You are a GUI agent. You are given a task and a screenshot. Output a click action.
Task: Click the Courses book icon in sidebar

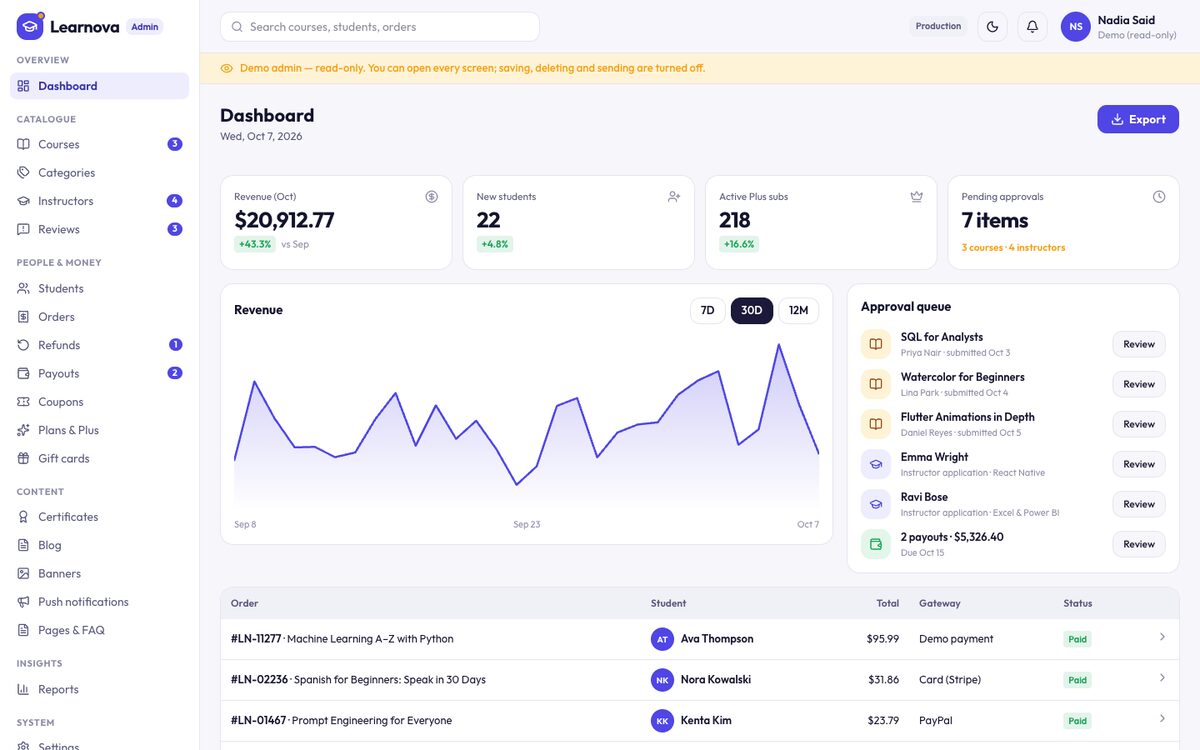[24, 144]
